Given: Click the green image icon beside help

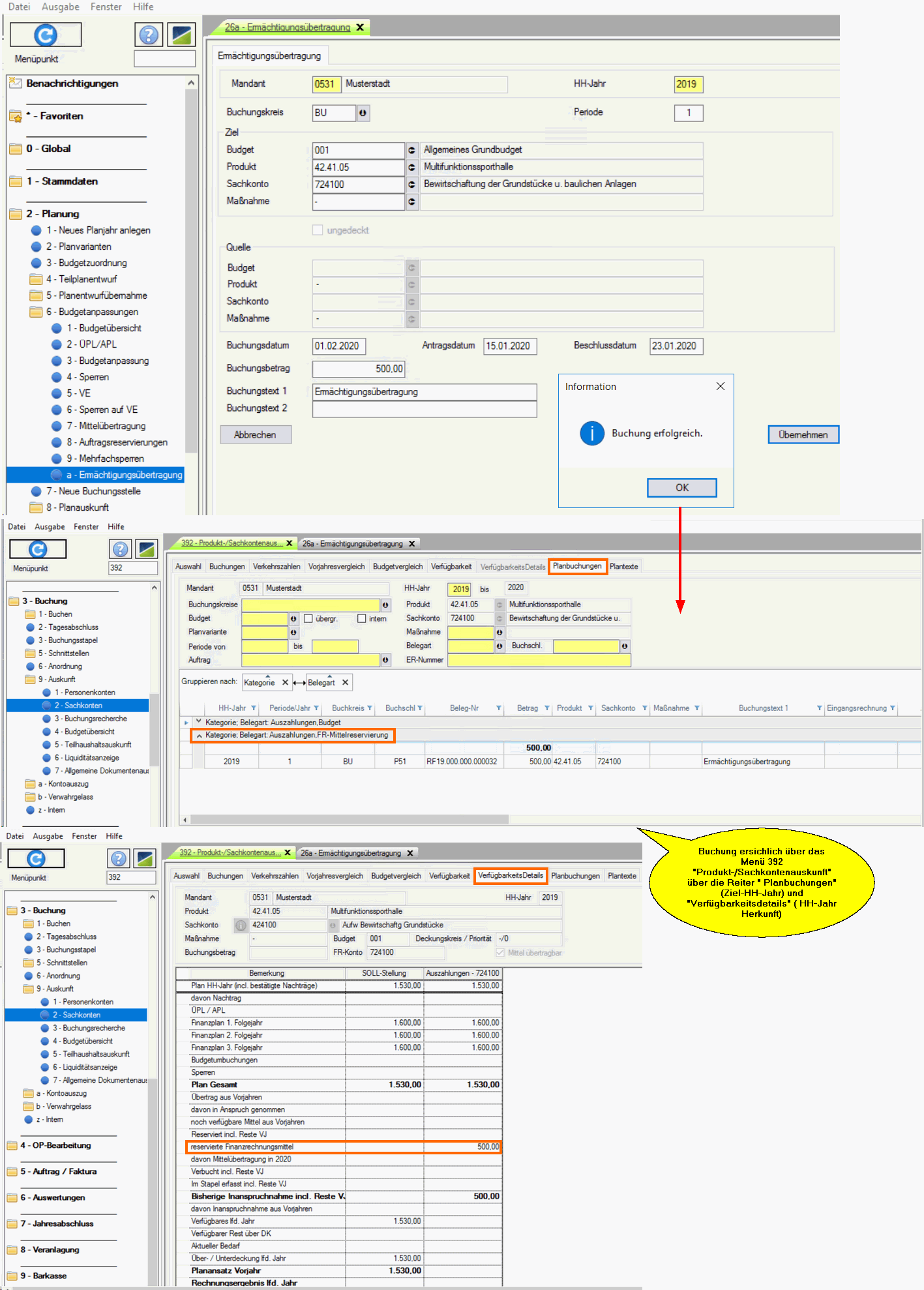Looking at the screenshot, I should [x=181, y=35].
